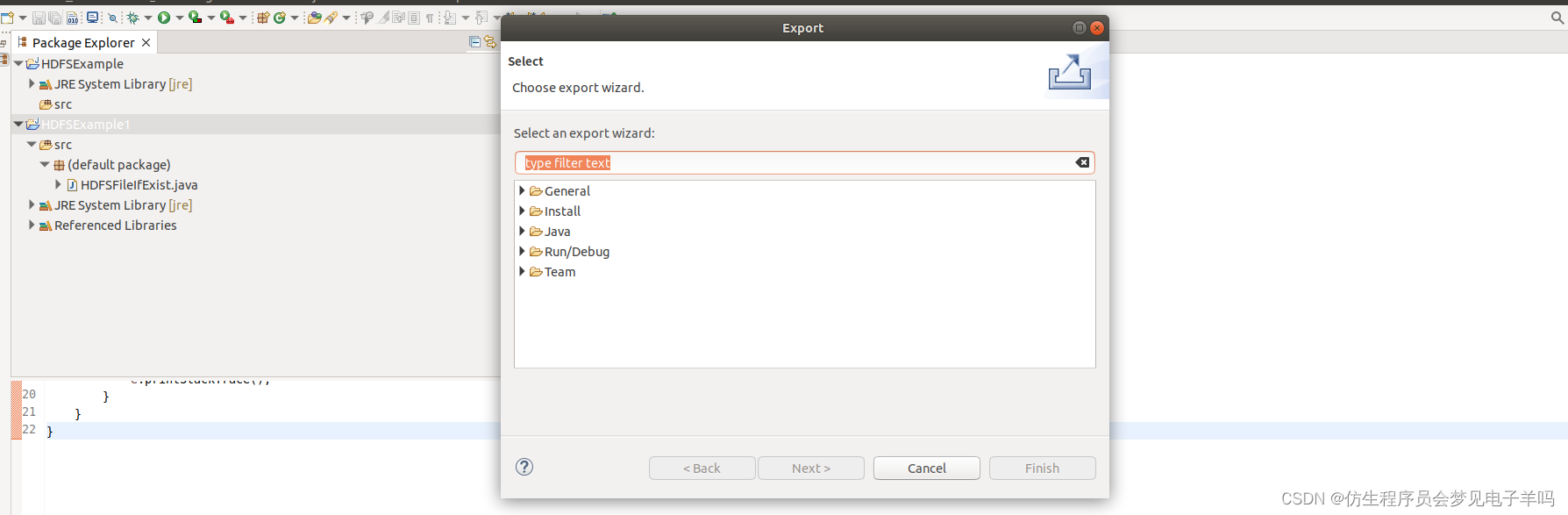
Task: Select Referenced Libraries in Package Explorer
Action: pyautogui.click(x=115, y=225)
